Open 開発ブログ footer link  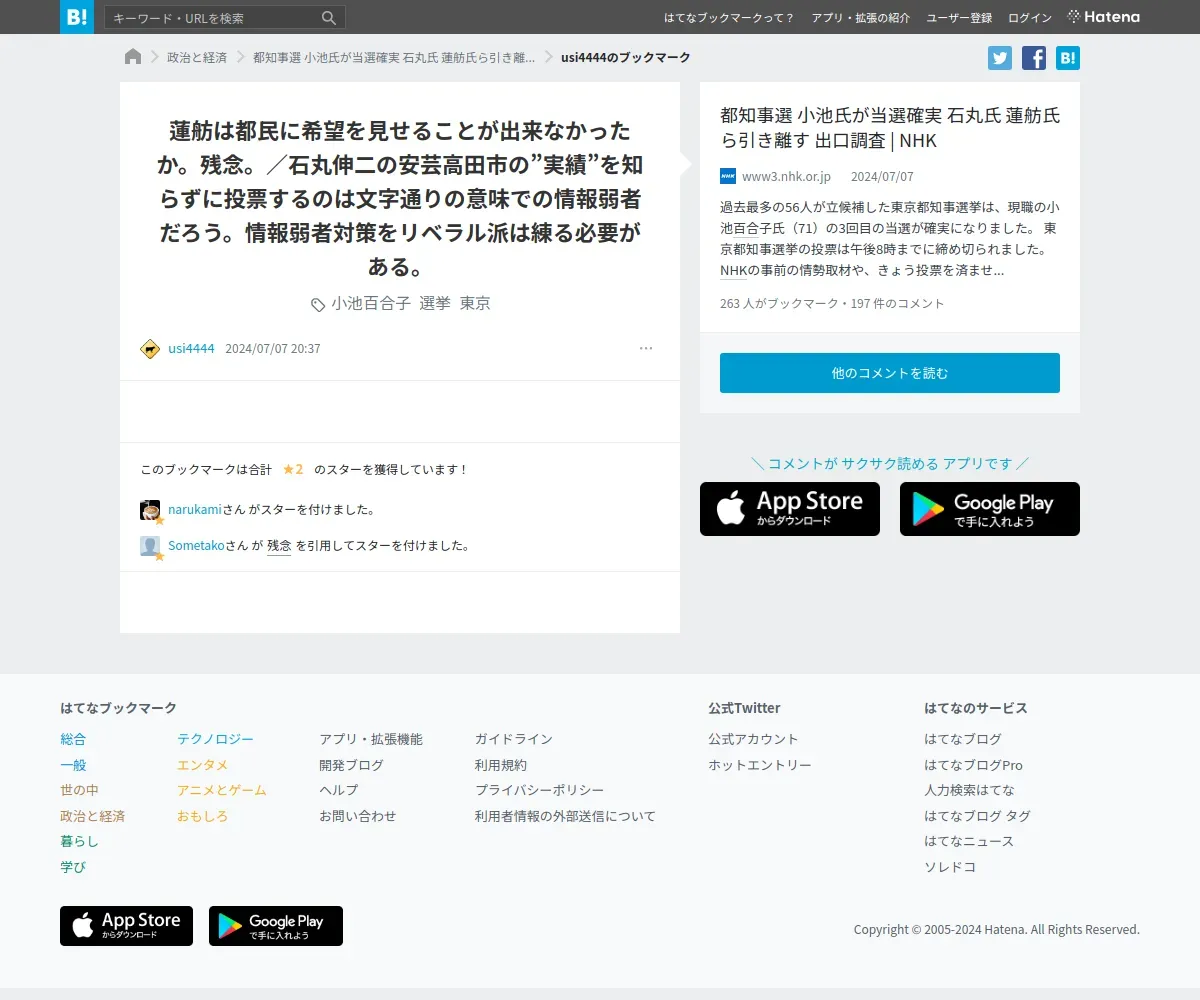coord(351,765)
